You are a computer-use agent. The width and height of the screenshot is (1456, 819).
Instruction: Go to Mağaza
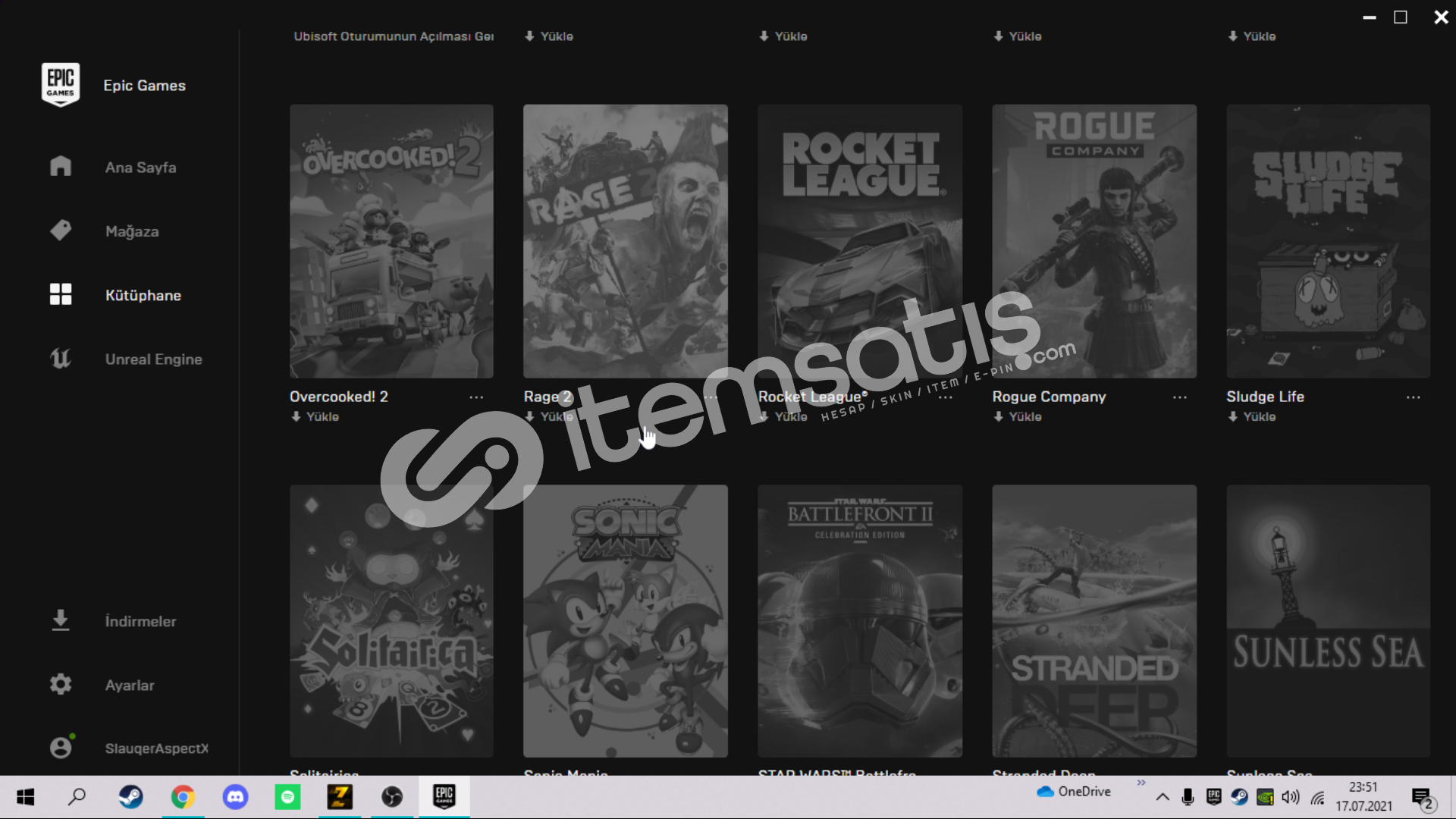(132, 231)
